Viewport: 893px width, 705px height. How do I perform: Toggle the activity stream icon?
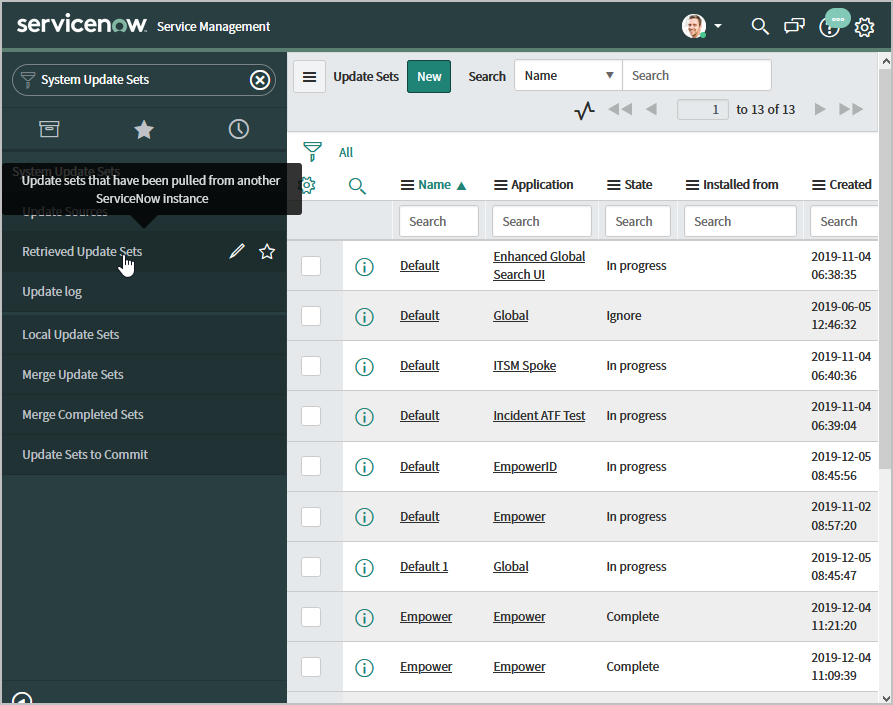[585, 110]
